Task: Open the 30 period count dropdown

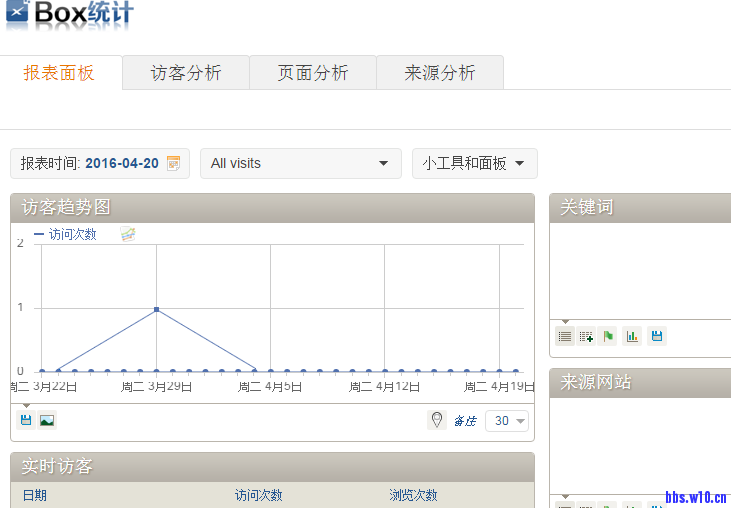Action: [507, 421]
